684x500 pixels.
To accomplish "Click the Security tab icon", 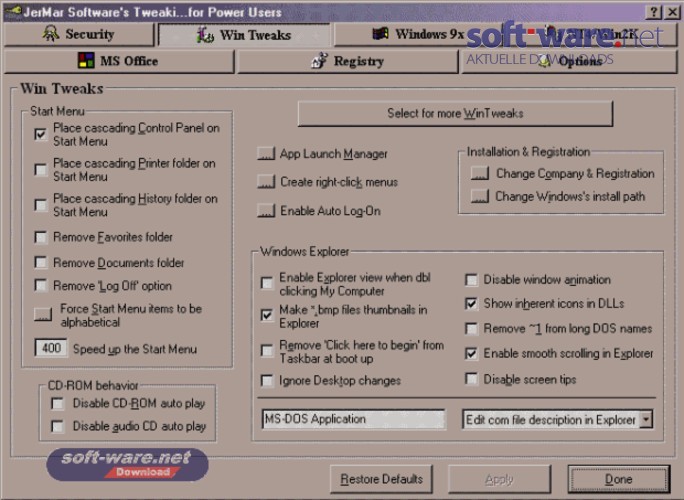I will [51, 34].
